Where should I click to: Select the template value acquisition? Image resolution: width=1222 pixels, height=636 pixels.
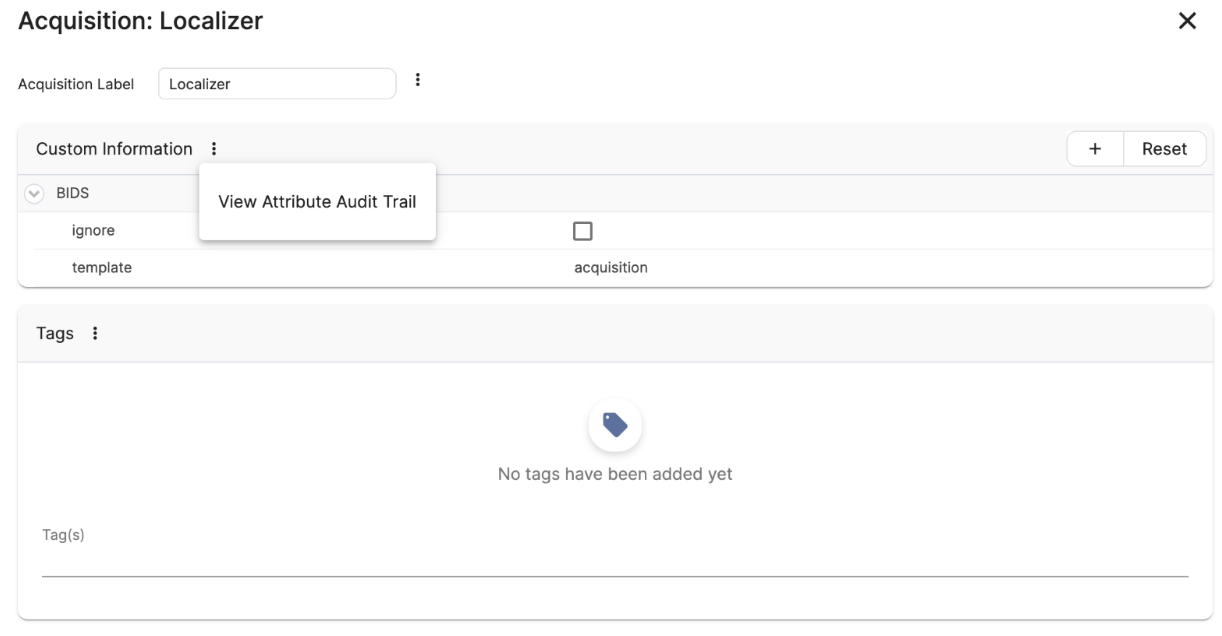coord(610,268)
